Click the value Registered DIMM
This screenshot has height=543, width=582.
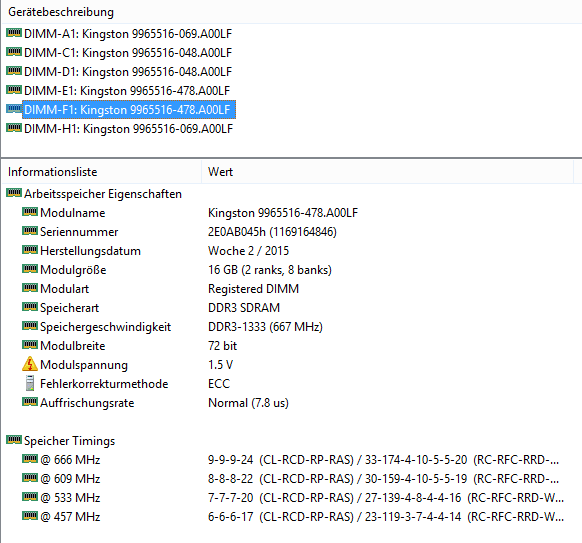tap(254, 289)
